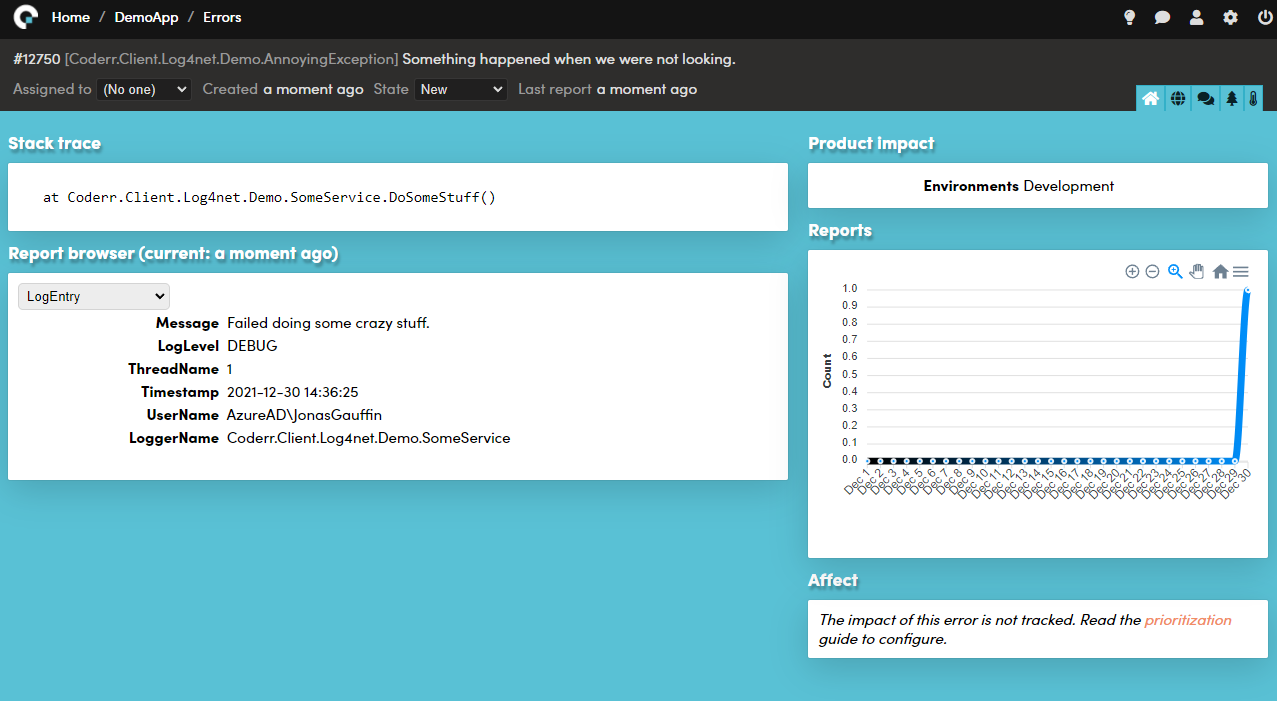Click the Coderr logo icon
1277x701 pixels.
click(x=26, y=17)
